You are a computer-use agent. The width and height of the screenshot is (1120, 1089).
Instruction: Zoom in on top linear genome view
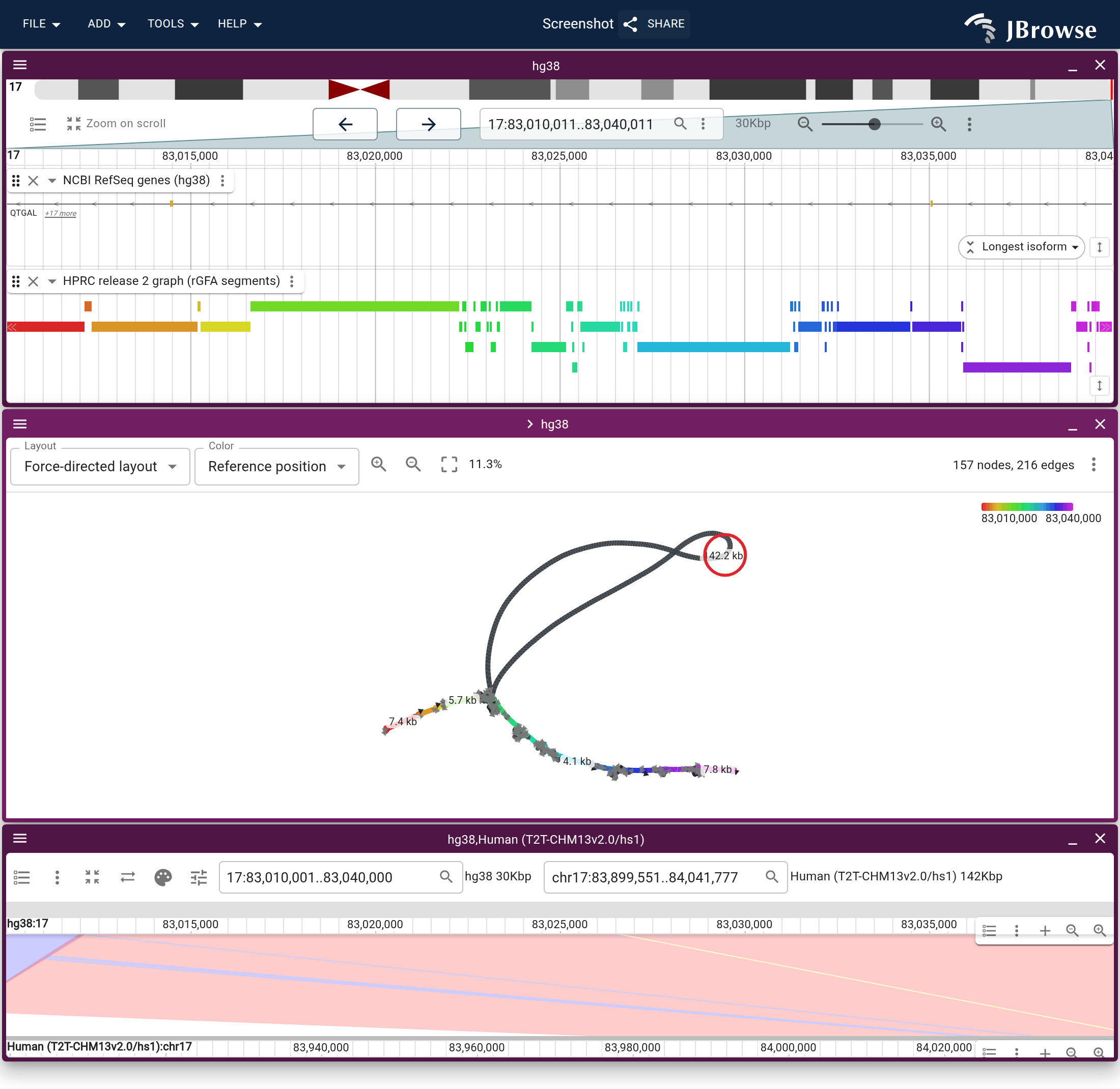(x=938, y=124)
